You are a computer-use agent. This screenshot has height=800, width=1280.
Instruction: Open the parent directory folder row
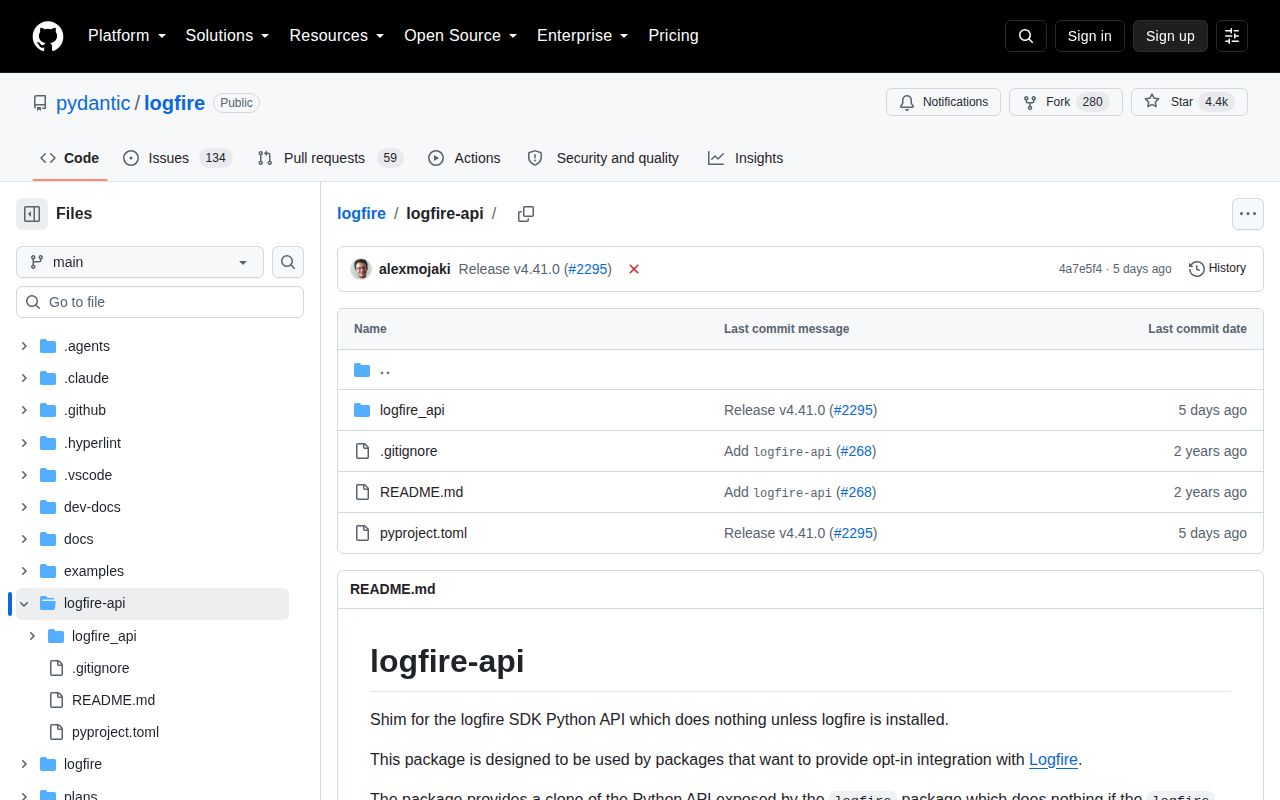pyautogui.click(x=800, y=370)
